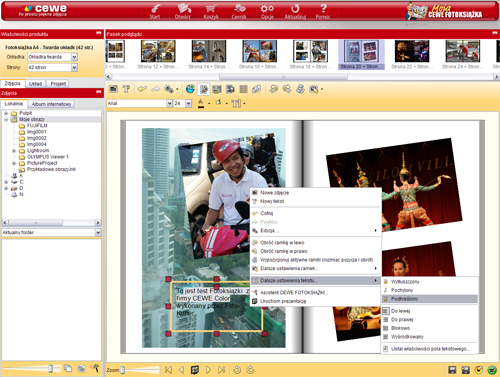Open the Aktualny folder dropdown
This screenshot has height=377, width=500.
(98, 232)
